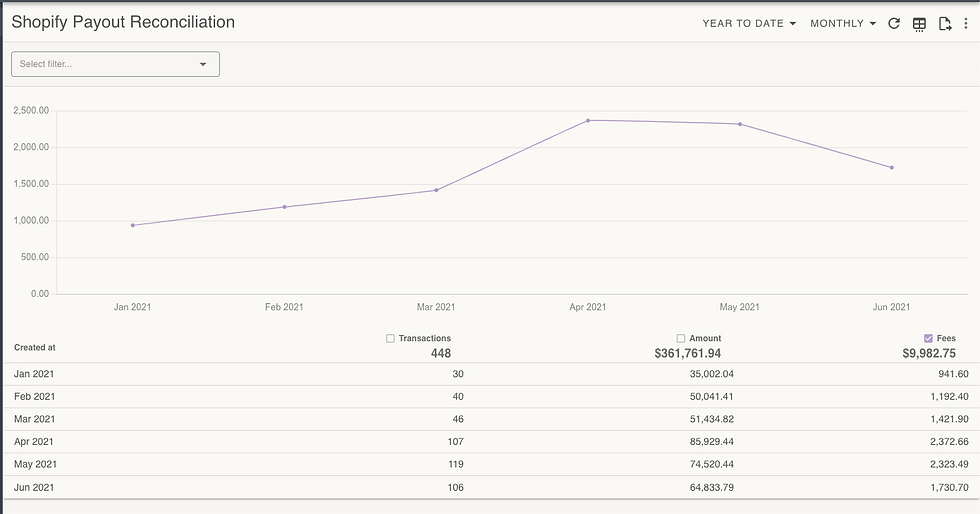
Task: Click the amount cell 64,833.79
Action: (712, 487)
